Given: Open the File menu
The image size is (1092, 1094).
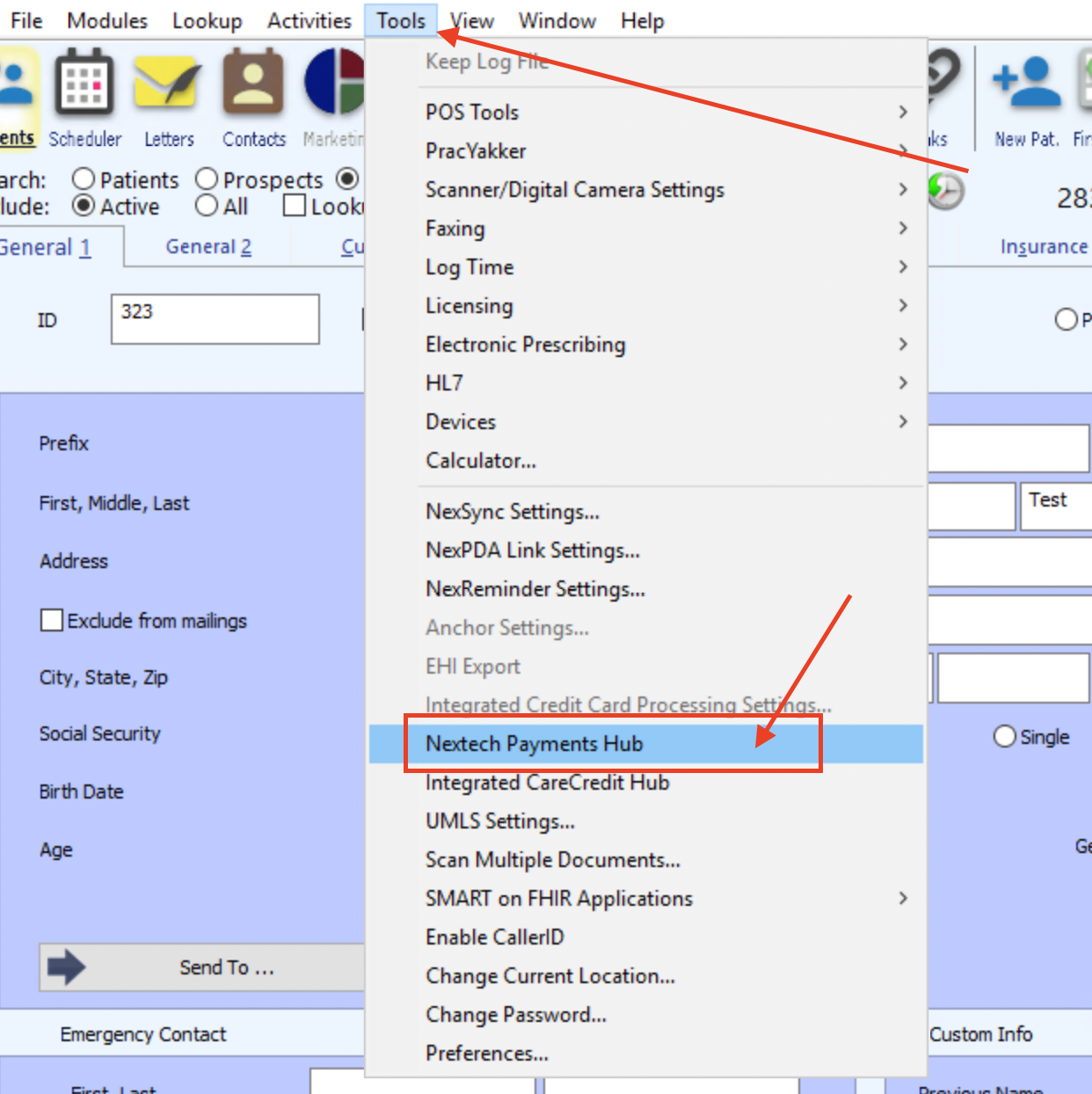Looking at the screenshot, I should point(26,20).
